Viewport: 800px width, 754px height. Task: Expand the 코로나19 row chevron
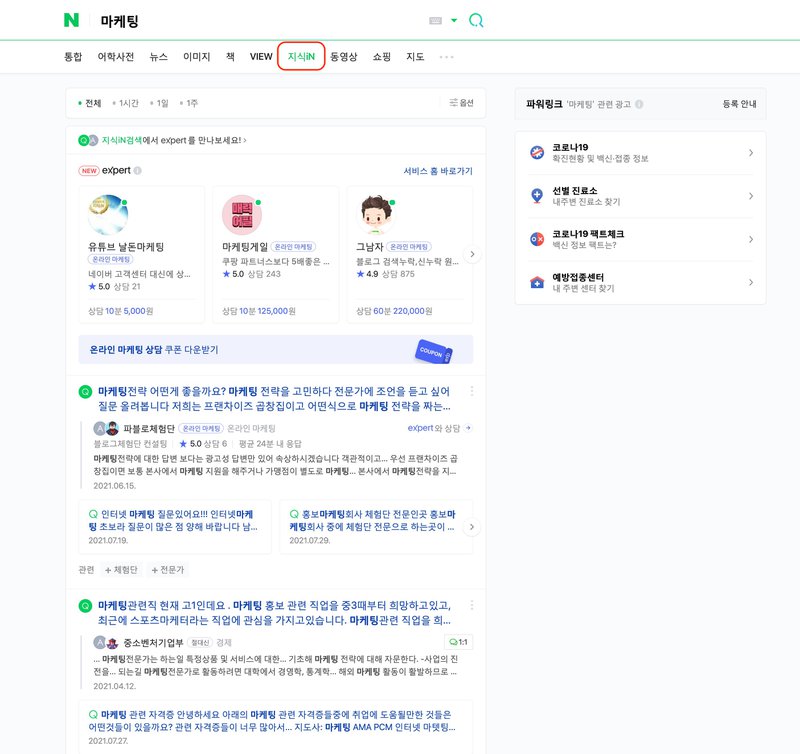tap(751, 153)
